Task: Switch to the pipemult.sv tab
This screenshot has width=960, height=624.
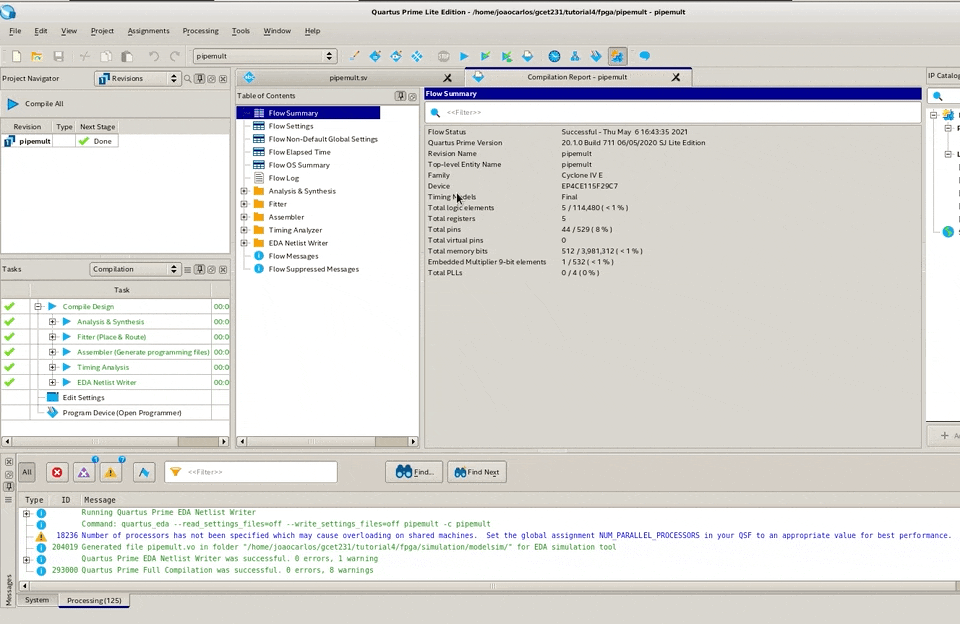Action: [348, 78]
